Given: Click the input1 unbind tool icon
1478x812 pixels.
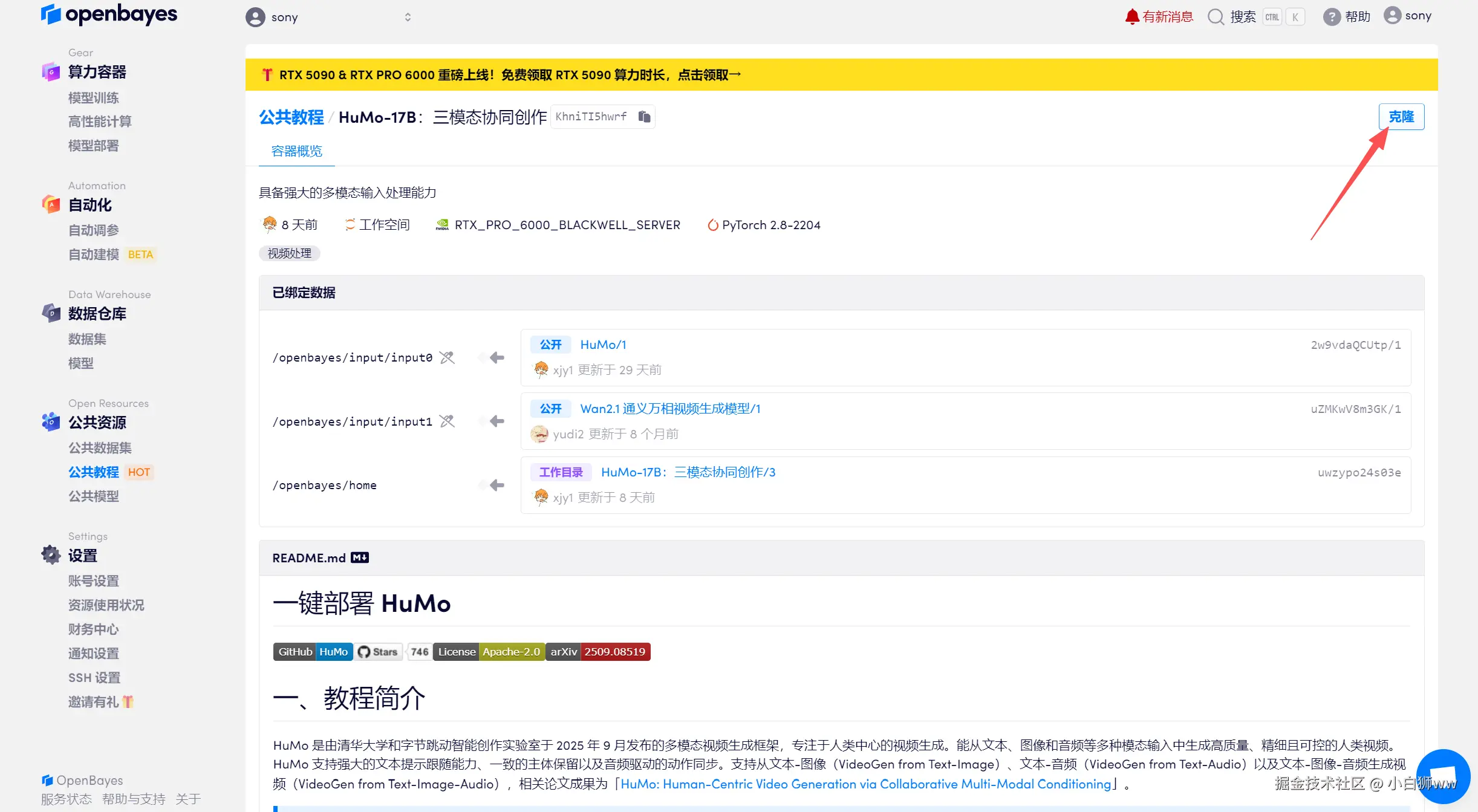Looking at the screenshot, I should pyautogui.click(x=447, y=421).
